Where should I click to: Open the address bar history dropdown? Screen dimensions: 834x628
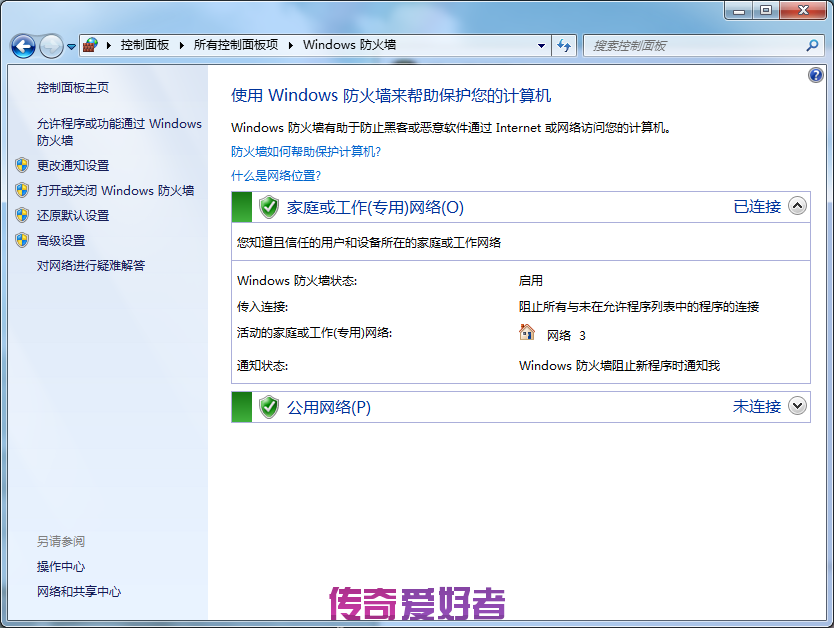(541, 46)
